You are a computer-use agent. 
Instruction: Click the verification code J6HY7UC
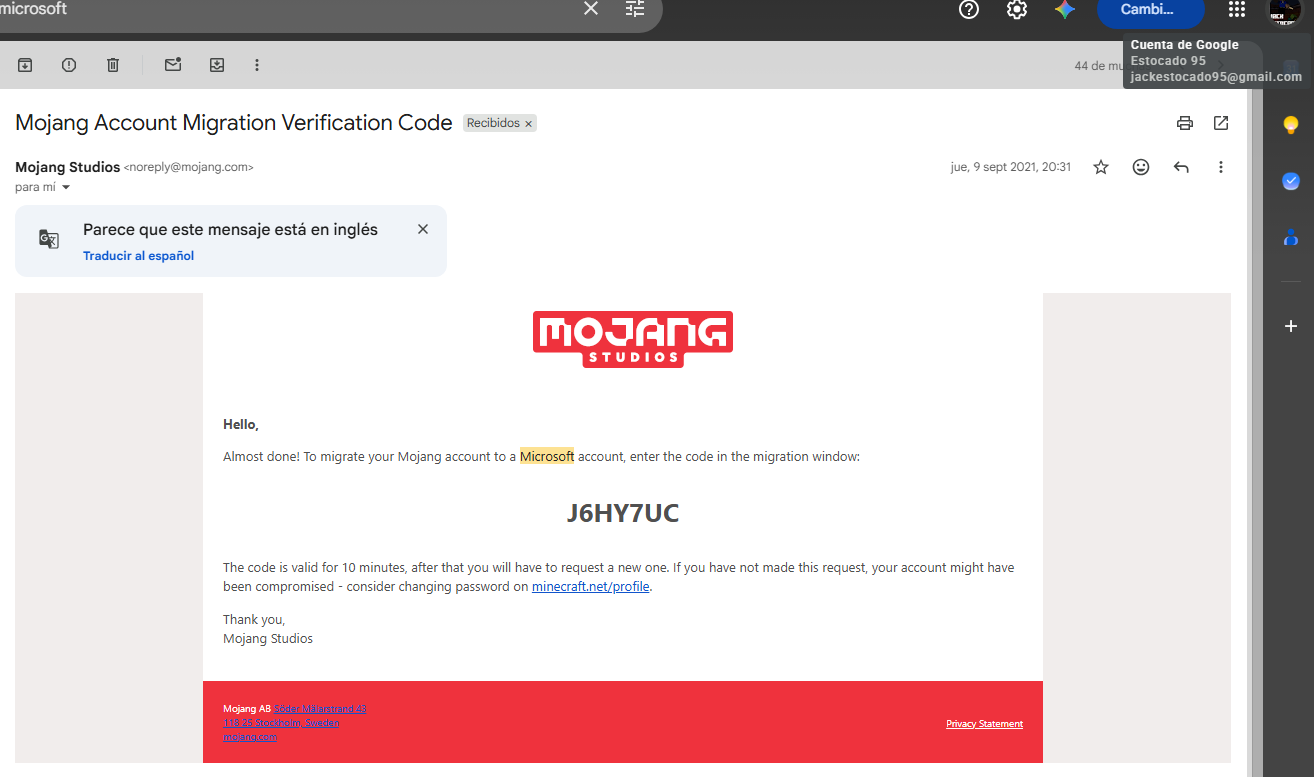coord(623,514)
